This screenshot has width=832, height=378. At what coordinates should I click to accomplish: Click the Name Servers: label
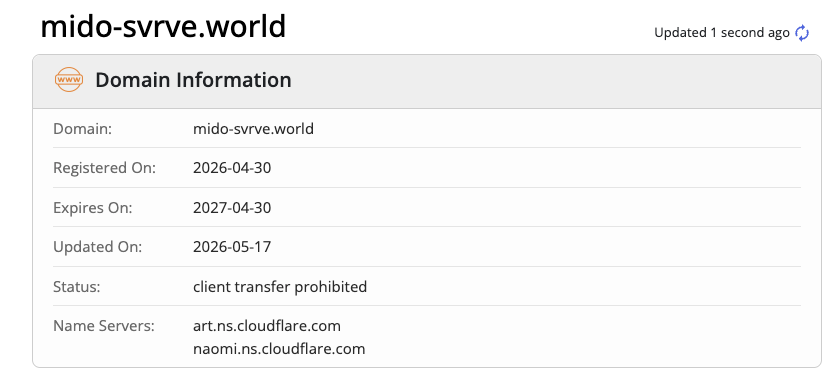(104, 325)
